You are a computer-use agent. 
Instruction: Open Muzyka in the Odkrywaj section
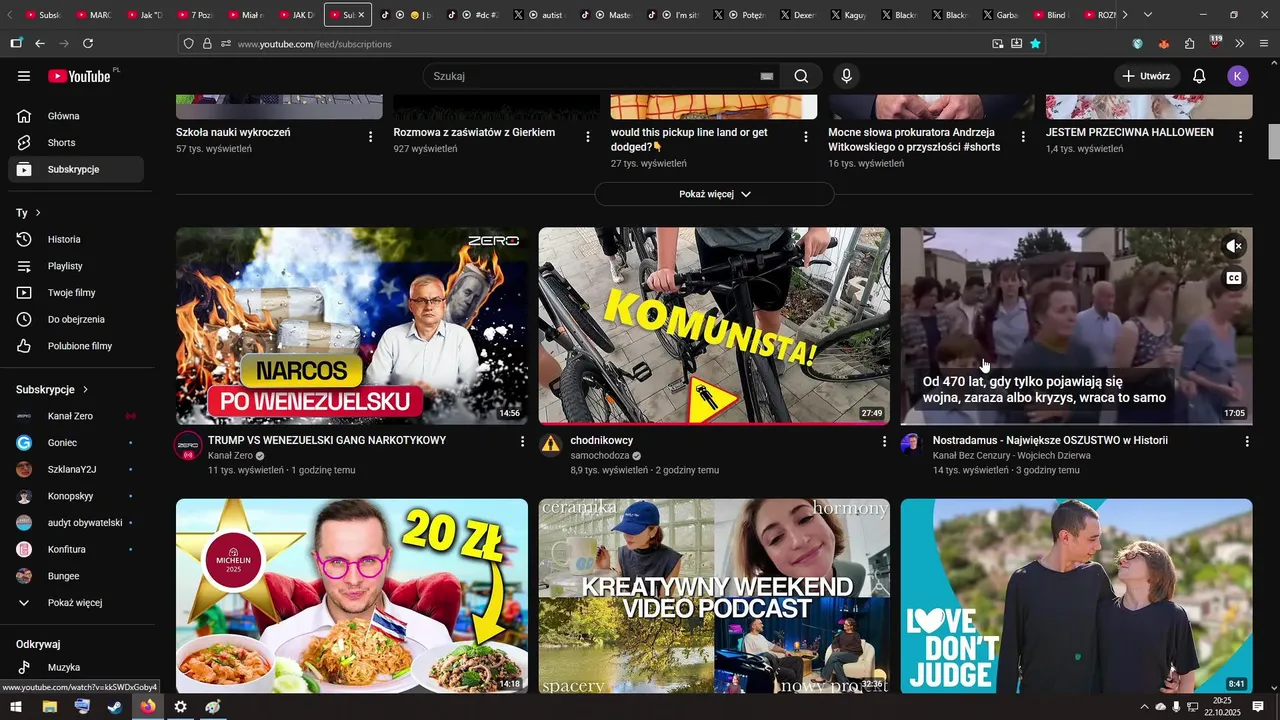pyautogui.click(x=76, y=668)
